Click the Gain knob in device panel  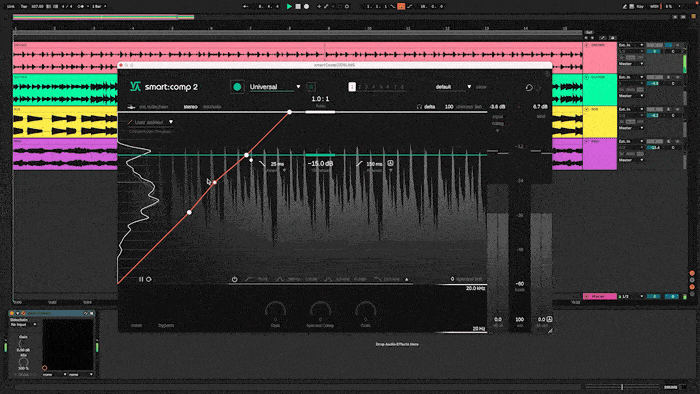point(23,344)
